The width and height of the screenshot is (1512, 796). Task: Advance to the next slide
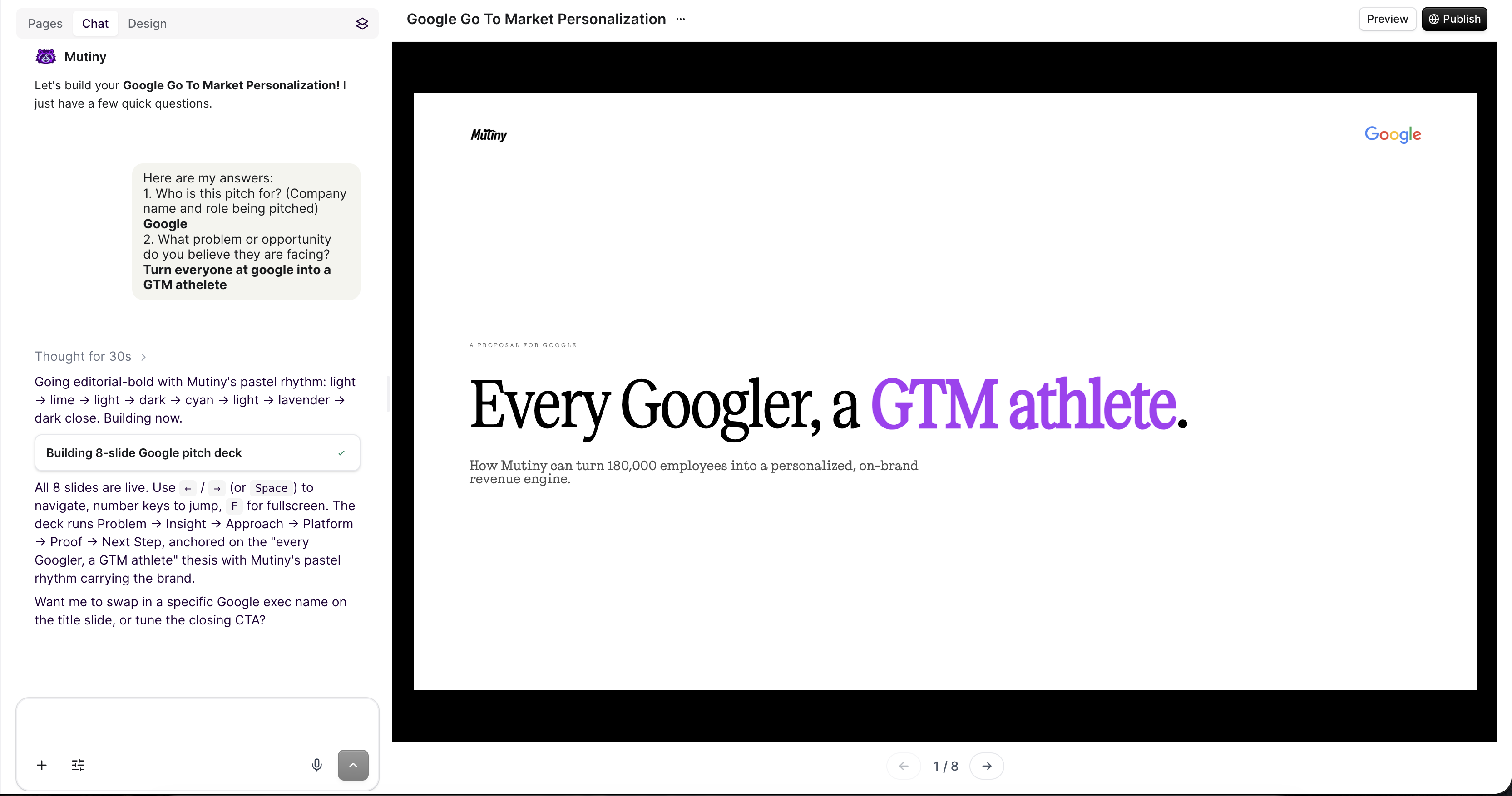point(987,766)
